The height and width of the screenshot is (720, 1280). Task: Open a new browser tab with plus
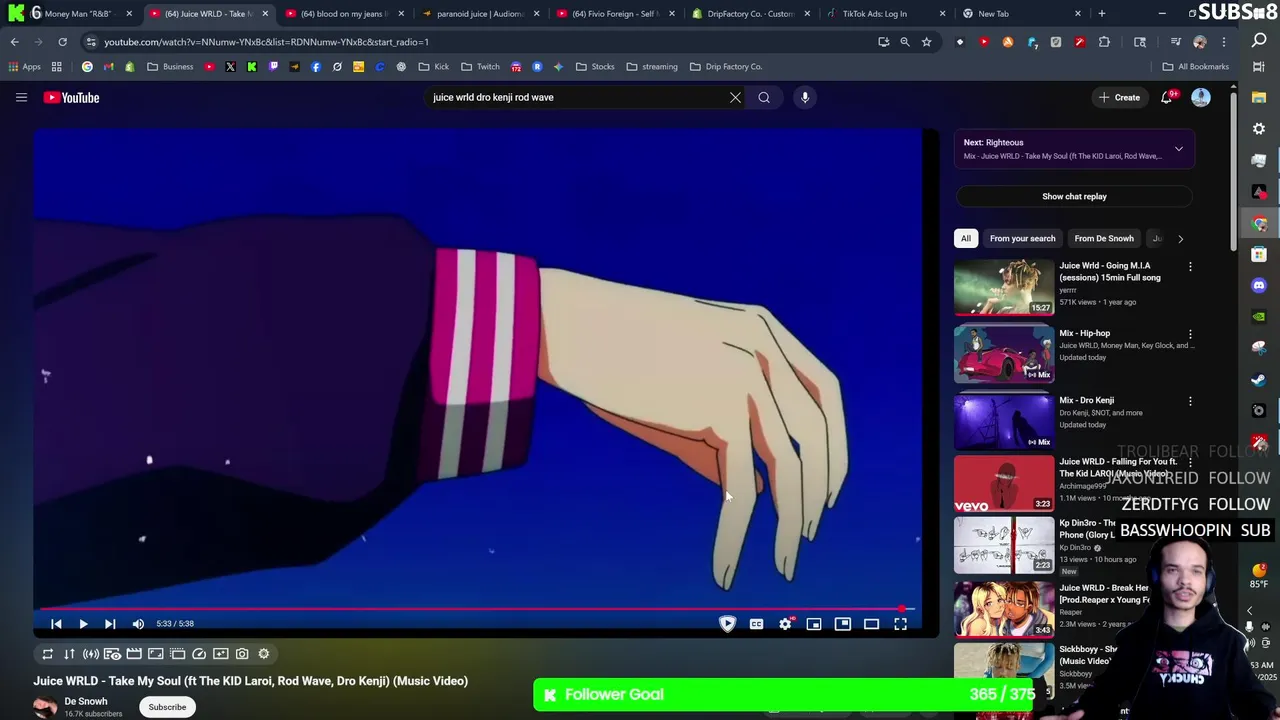(x=1101, y=14)
